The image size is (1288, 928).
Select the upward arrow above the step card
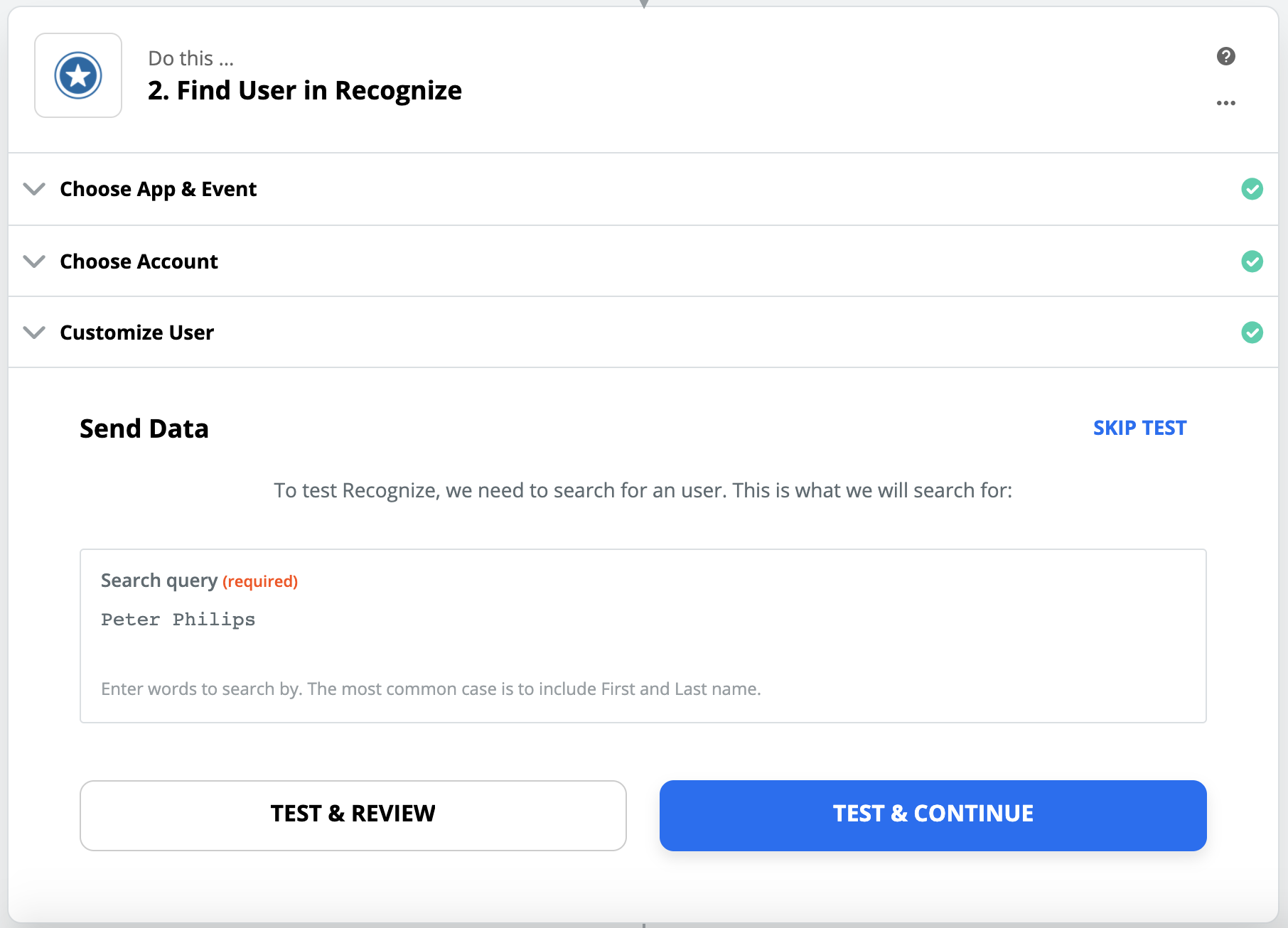pos(643,4)
